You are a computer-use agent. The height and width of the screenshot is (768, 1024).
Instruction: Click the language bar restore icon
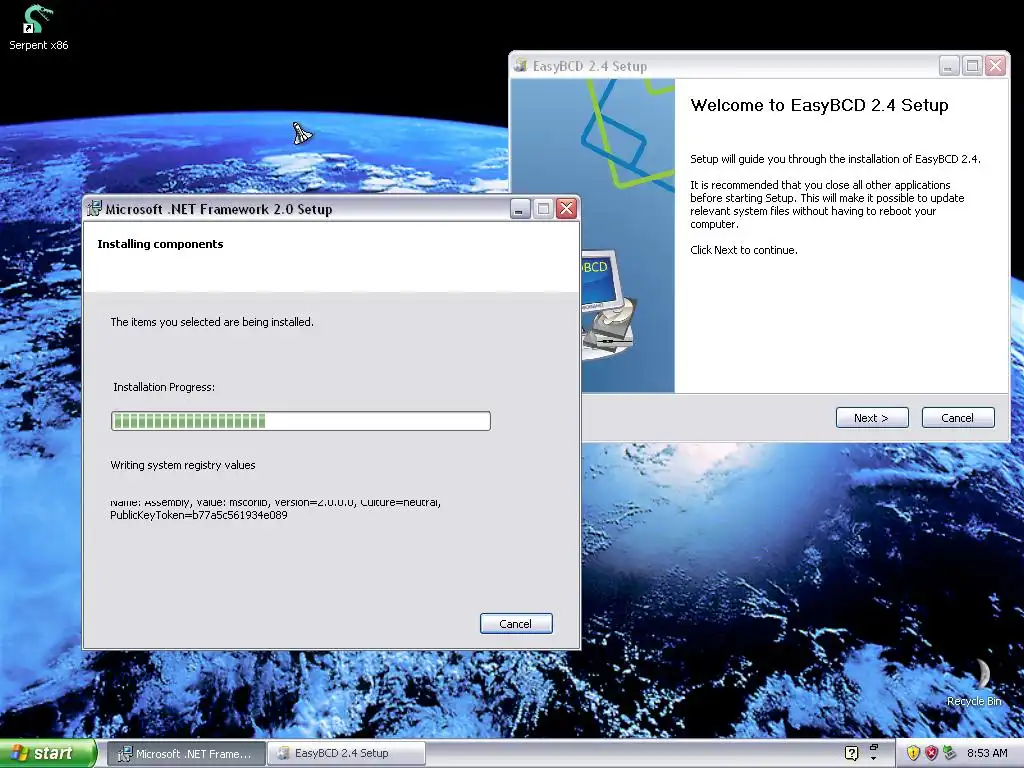coord(874,747)
